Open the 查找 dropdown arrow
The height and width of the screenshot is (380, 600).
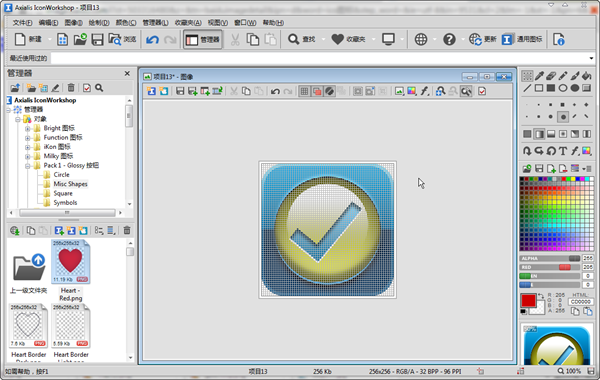click(323, 39)
